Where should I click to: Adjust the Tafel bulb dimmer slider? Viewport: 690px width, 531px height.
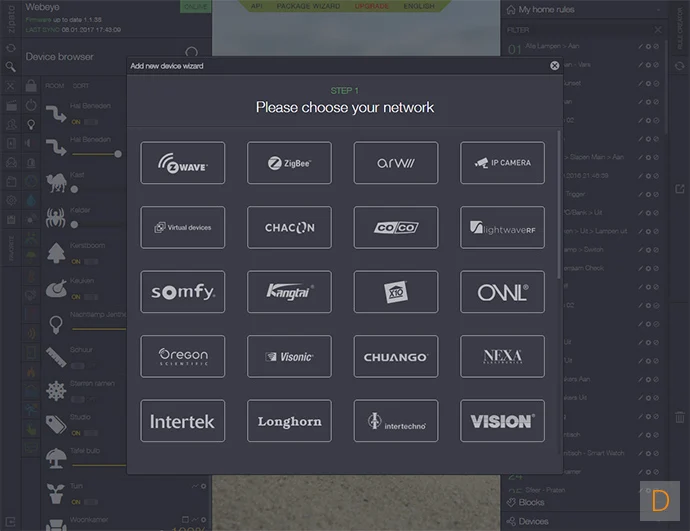click(99, 465)
